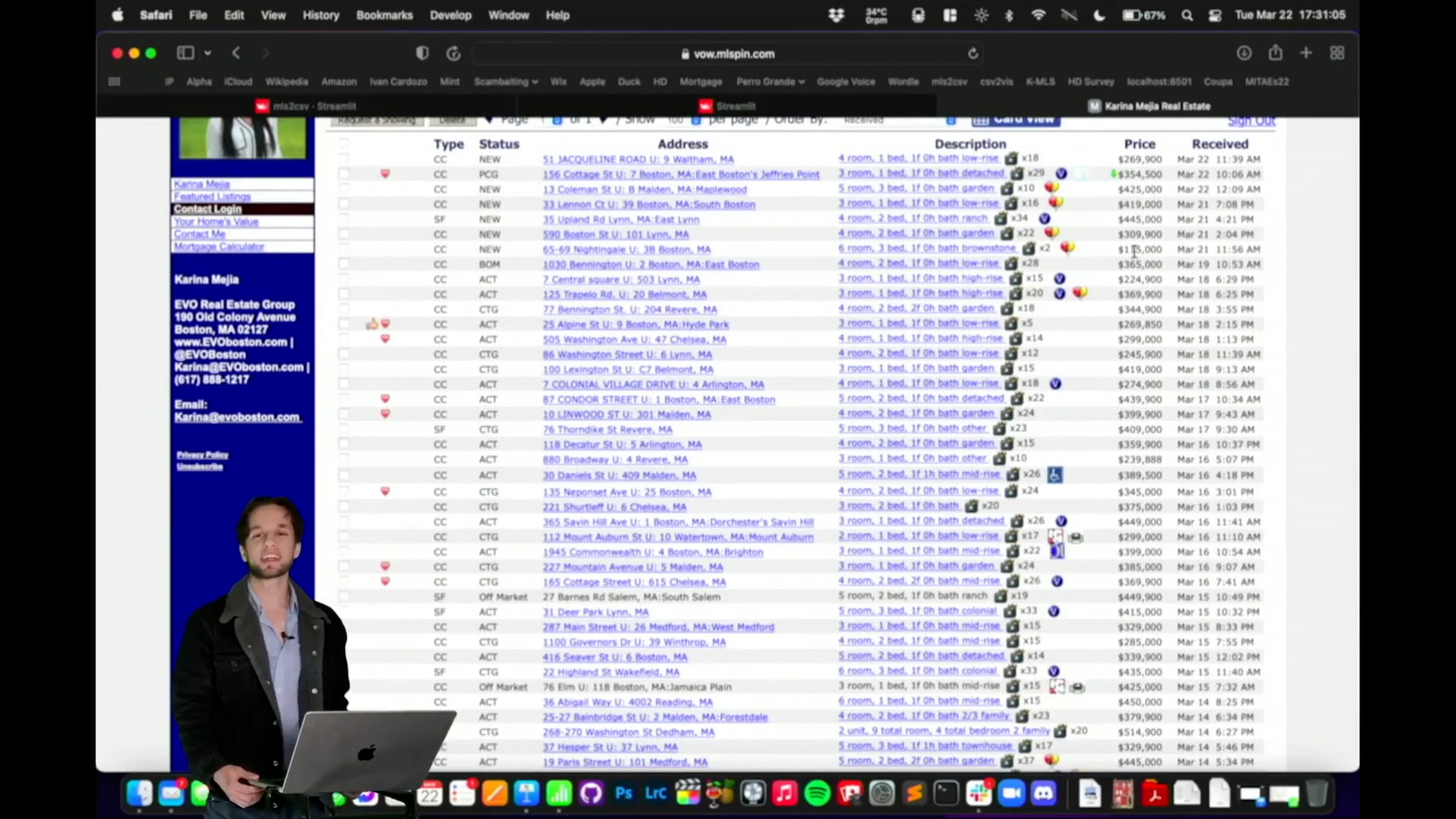This screenshot has width=1456, height=819.
Task: Check the box for 13 Coleman St
Action: tap(344, 189)
